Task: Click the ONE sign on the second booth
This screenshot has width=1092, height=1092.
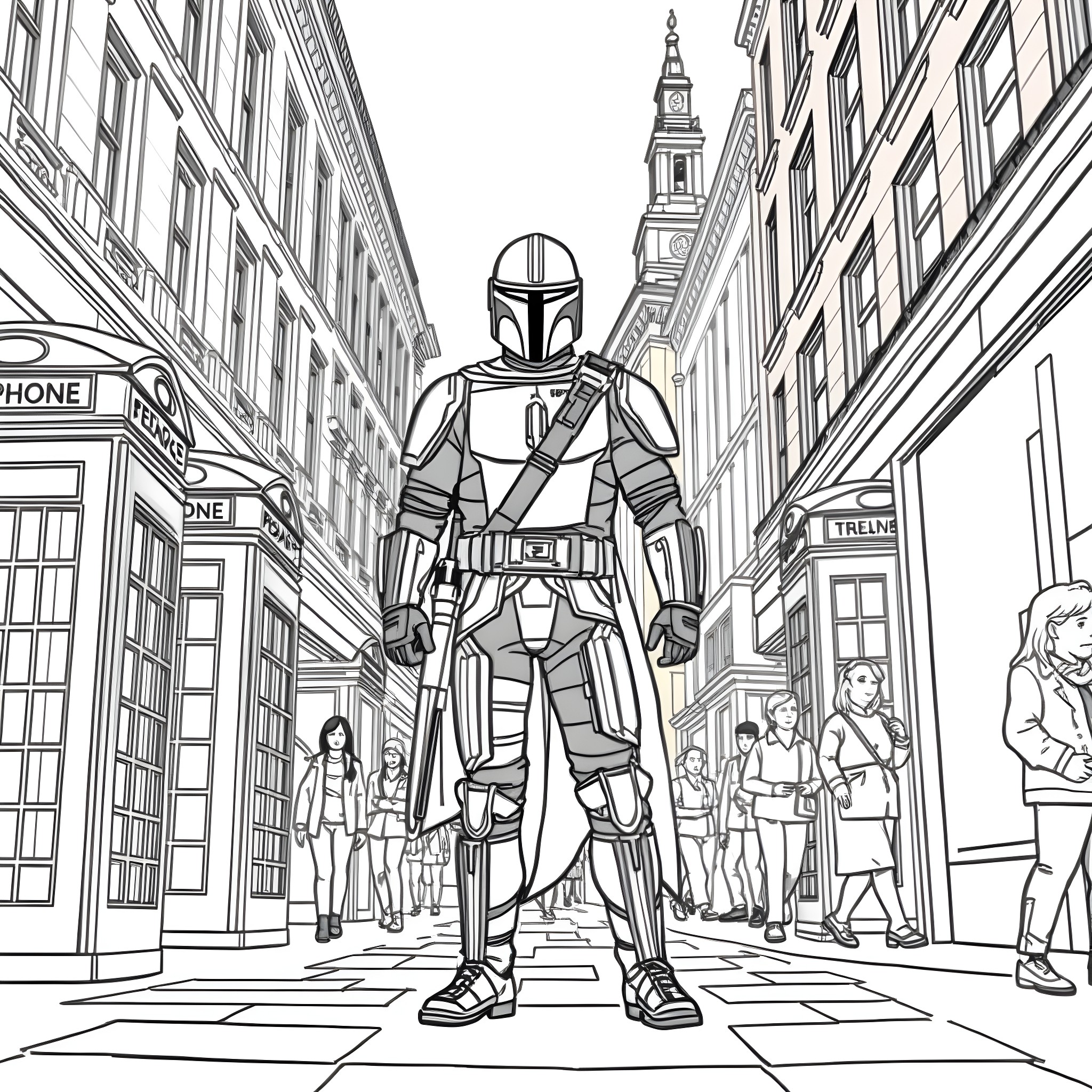Action: coord(208,510)
